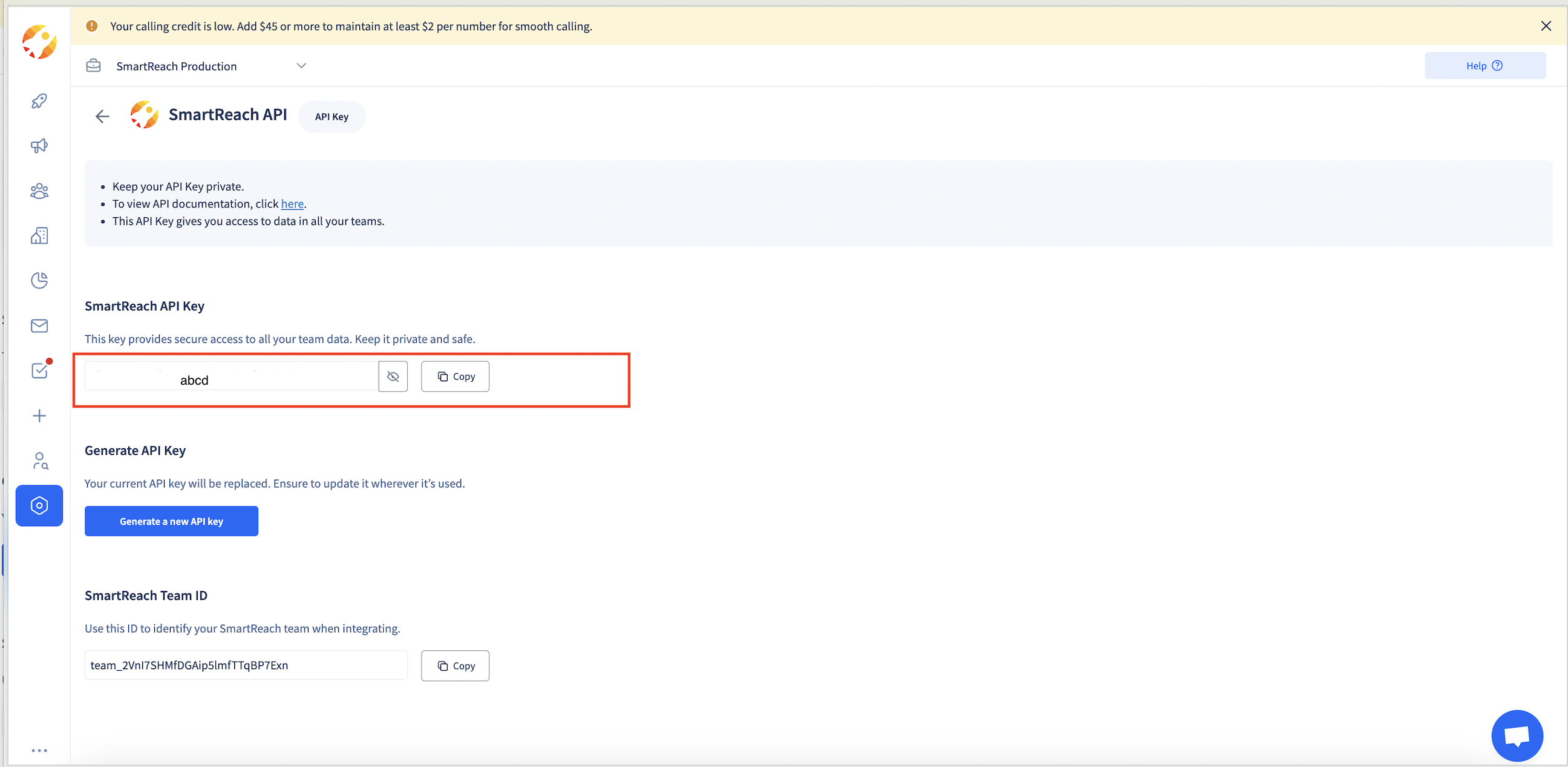1568x767 pixels.
Task: Open the inbox envelope icon
Action: point(39,325)
